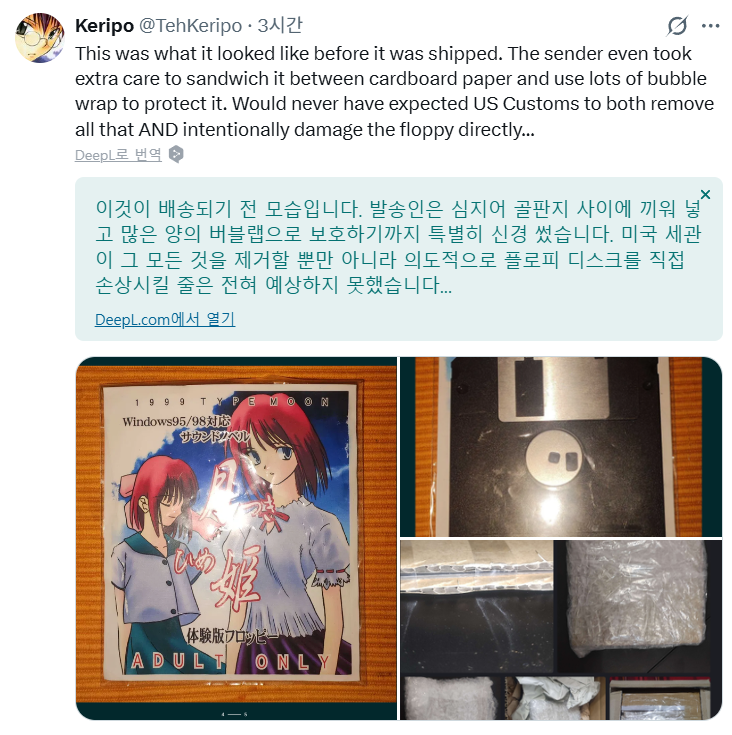This screenshot has height=735, width=732.
Task: Click the @TehKeripo handle
Action: (190, 25)
